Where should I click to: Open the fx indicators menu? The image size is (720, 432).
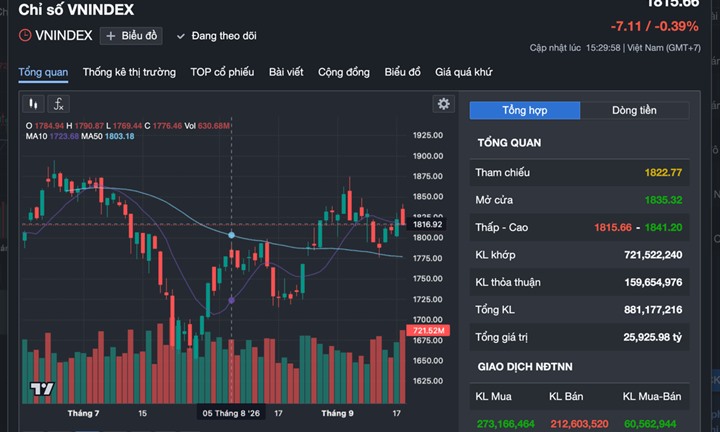tap(58, 104)
